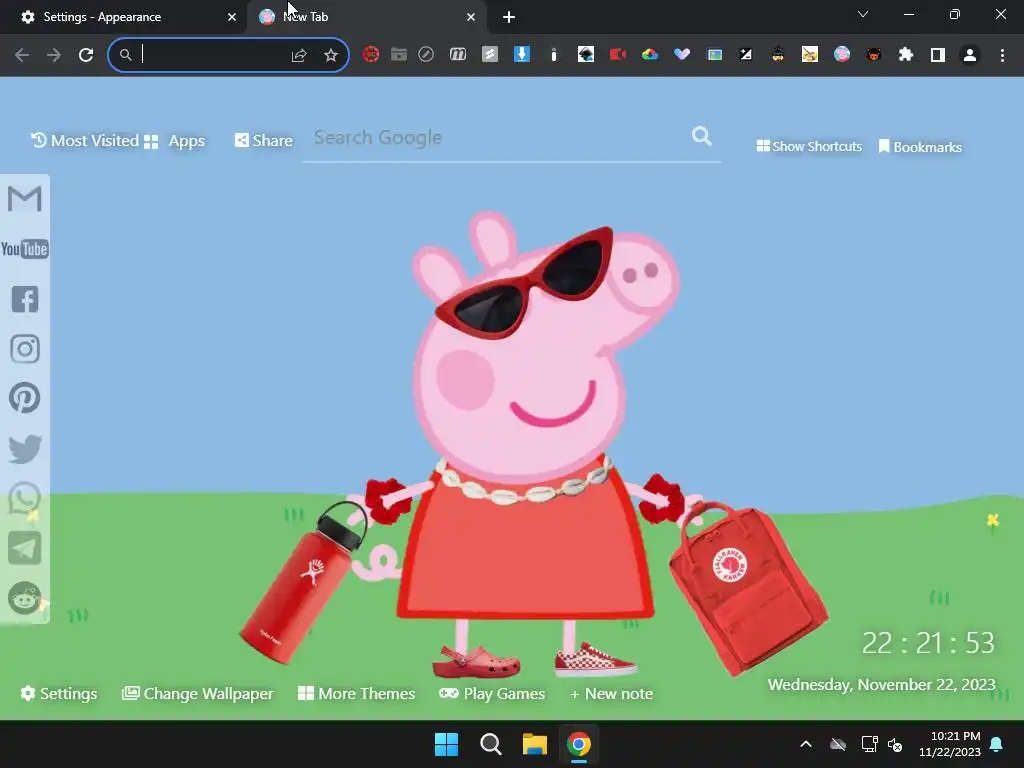The height and width of the screenshot is (768, 1024).
Task: Click the colorful cloud extension icon
Action: (x=650, y=55)
